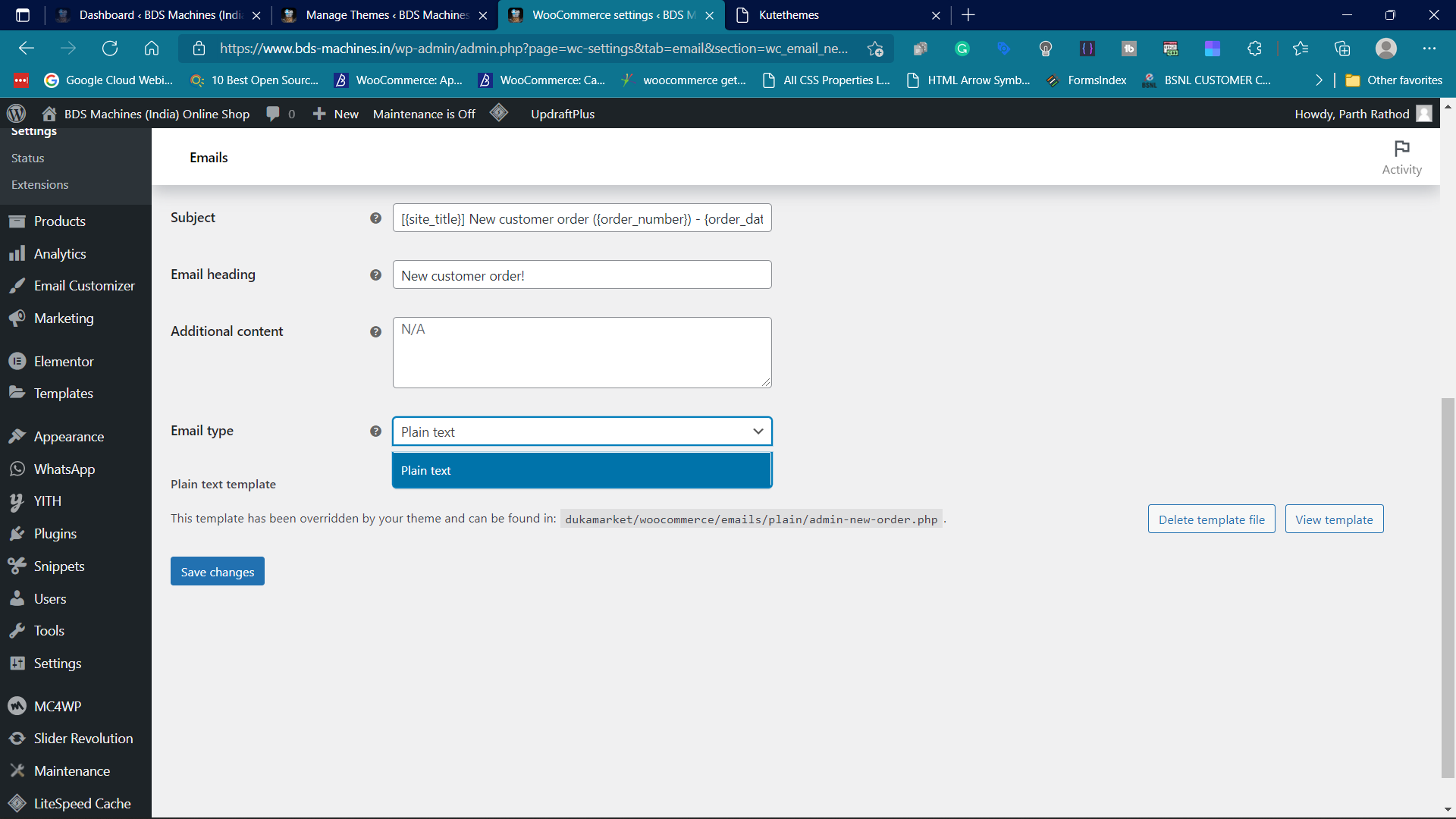Click Maintenance is Off in admin bar

tap(424, 114)
